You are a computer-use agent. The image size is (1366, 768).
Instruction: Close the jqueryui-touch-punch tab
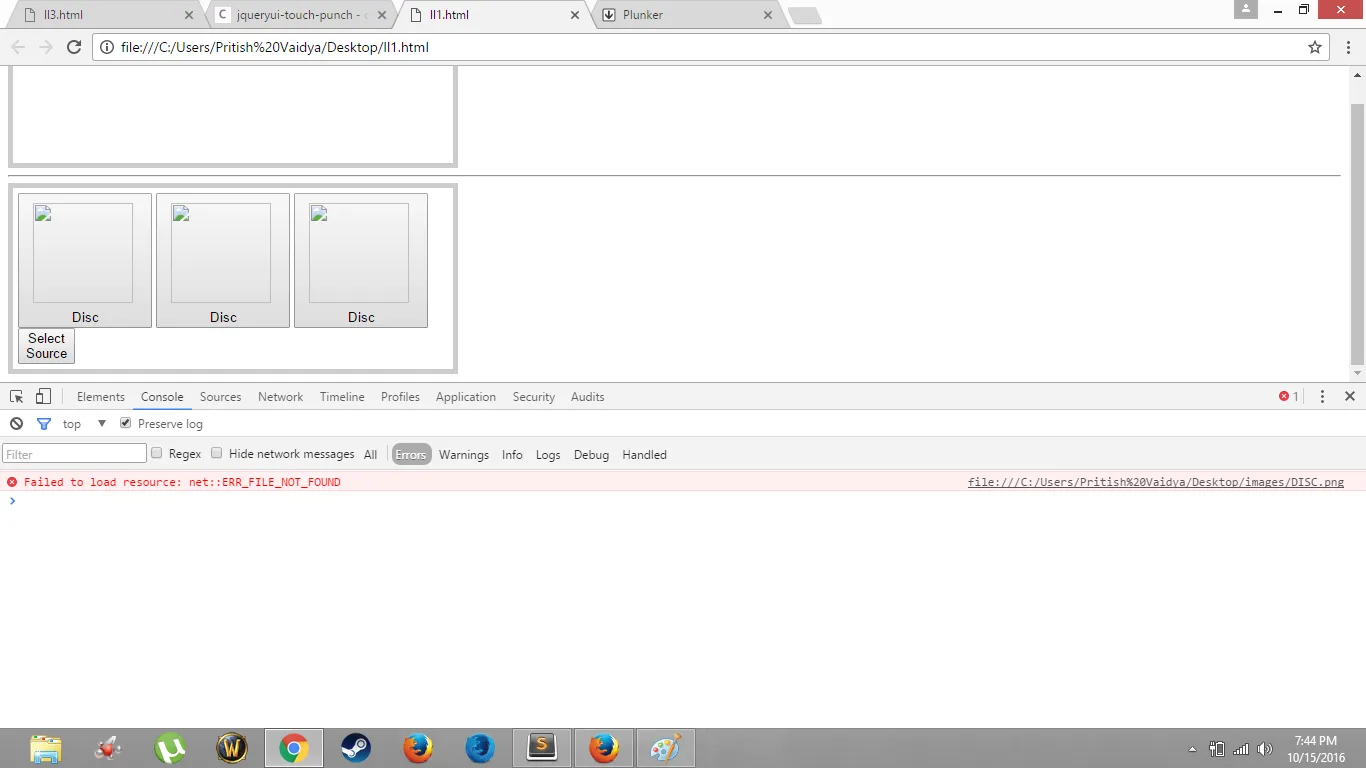tap(382, 15)
